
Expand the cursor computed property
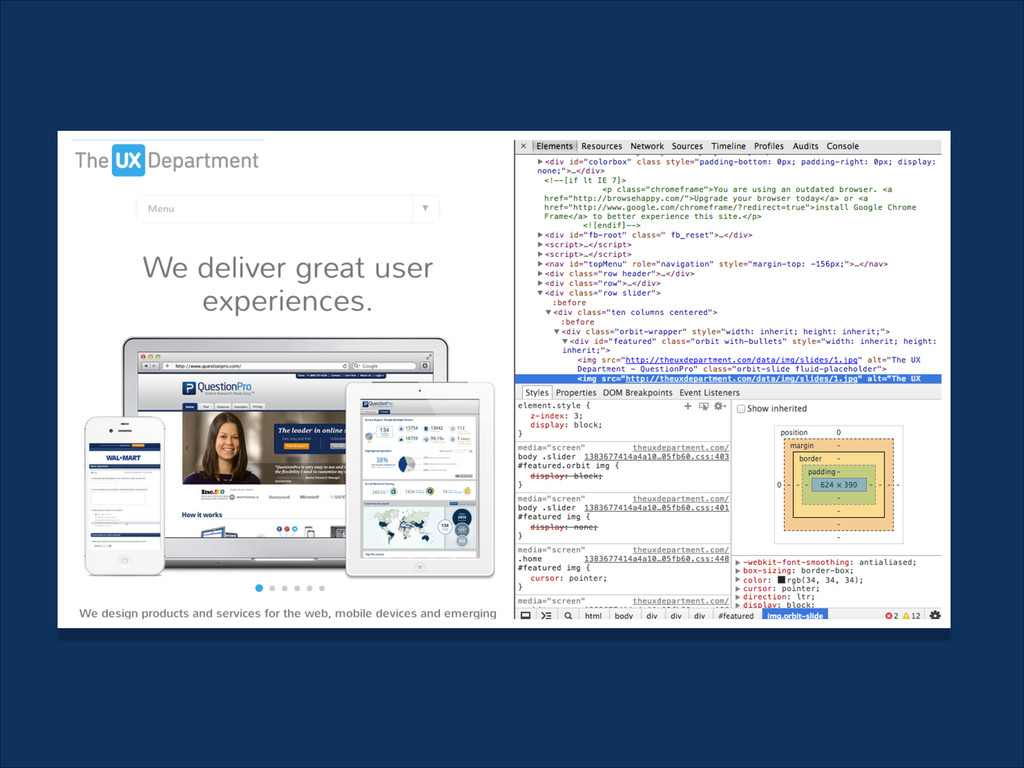pos(738,588)
